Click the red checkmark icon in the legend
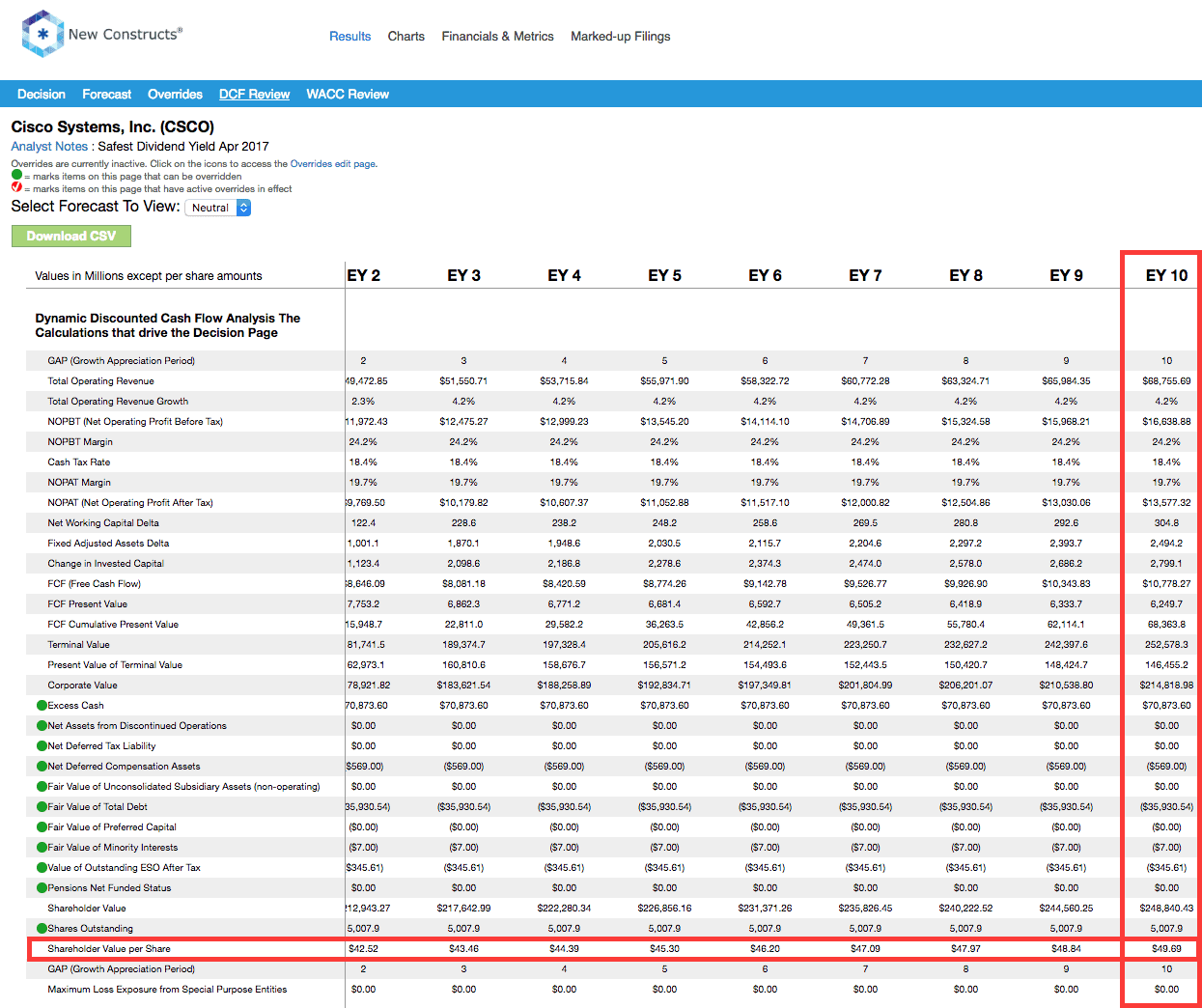Viewport: 1202px width, 1008px height. pyautogui.click(x=16, y=187)
